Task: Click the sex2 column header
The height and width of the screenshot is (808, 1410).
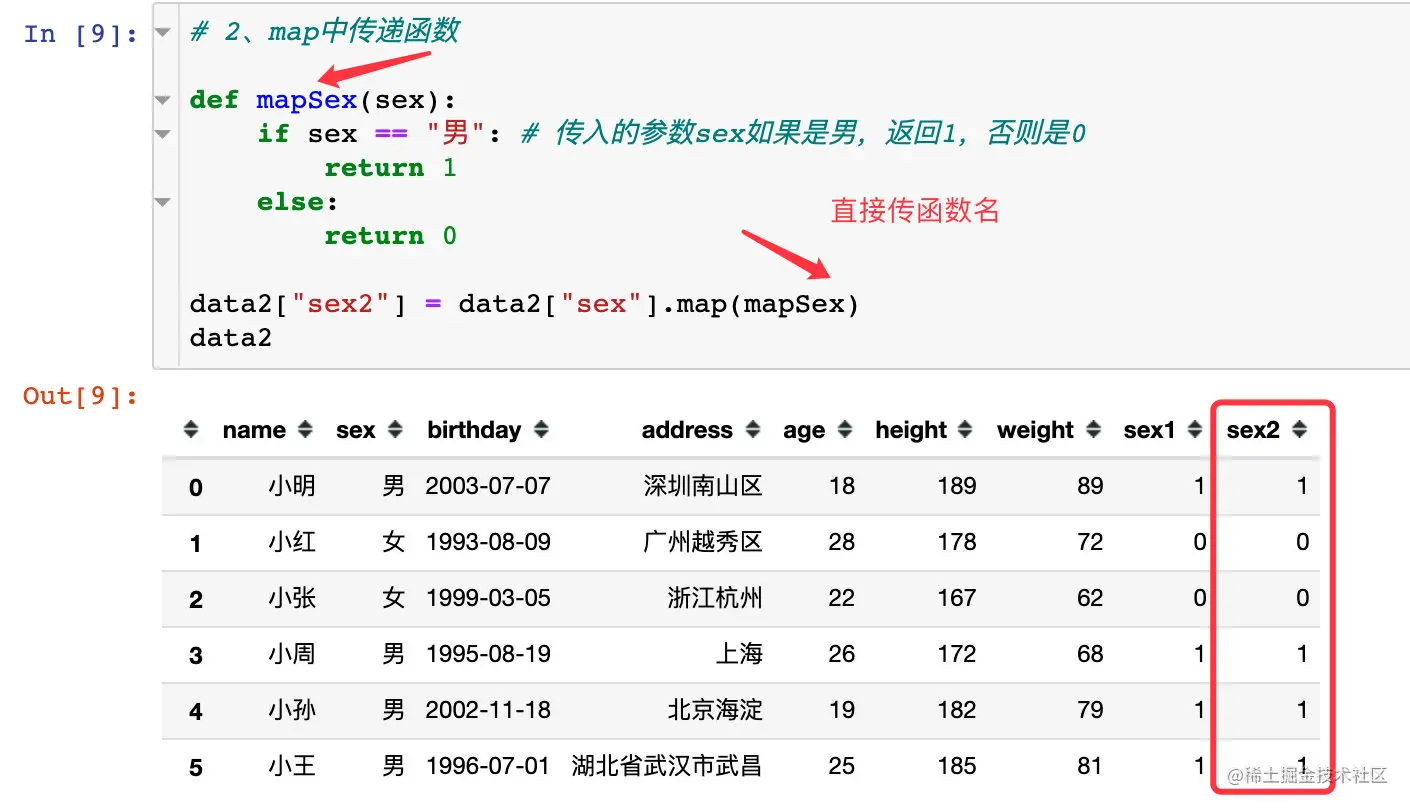Action: click(x=1253, y=430)
